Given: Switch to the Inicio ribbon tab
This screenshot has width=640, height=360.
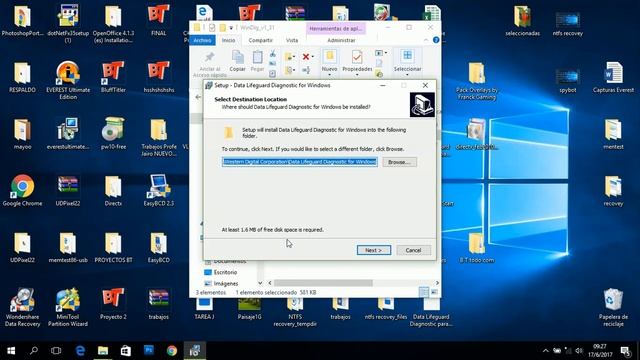Looking at the screenshot, I should 229,40.
